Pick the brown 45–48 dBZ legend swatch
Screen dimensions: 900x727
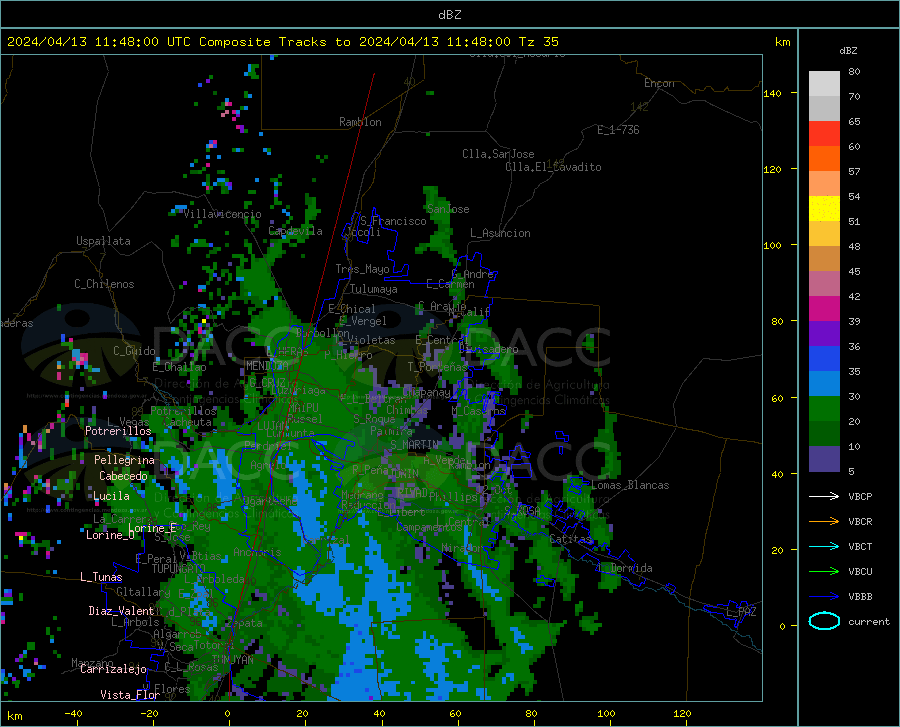coord(824,259)
